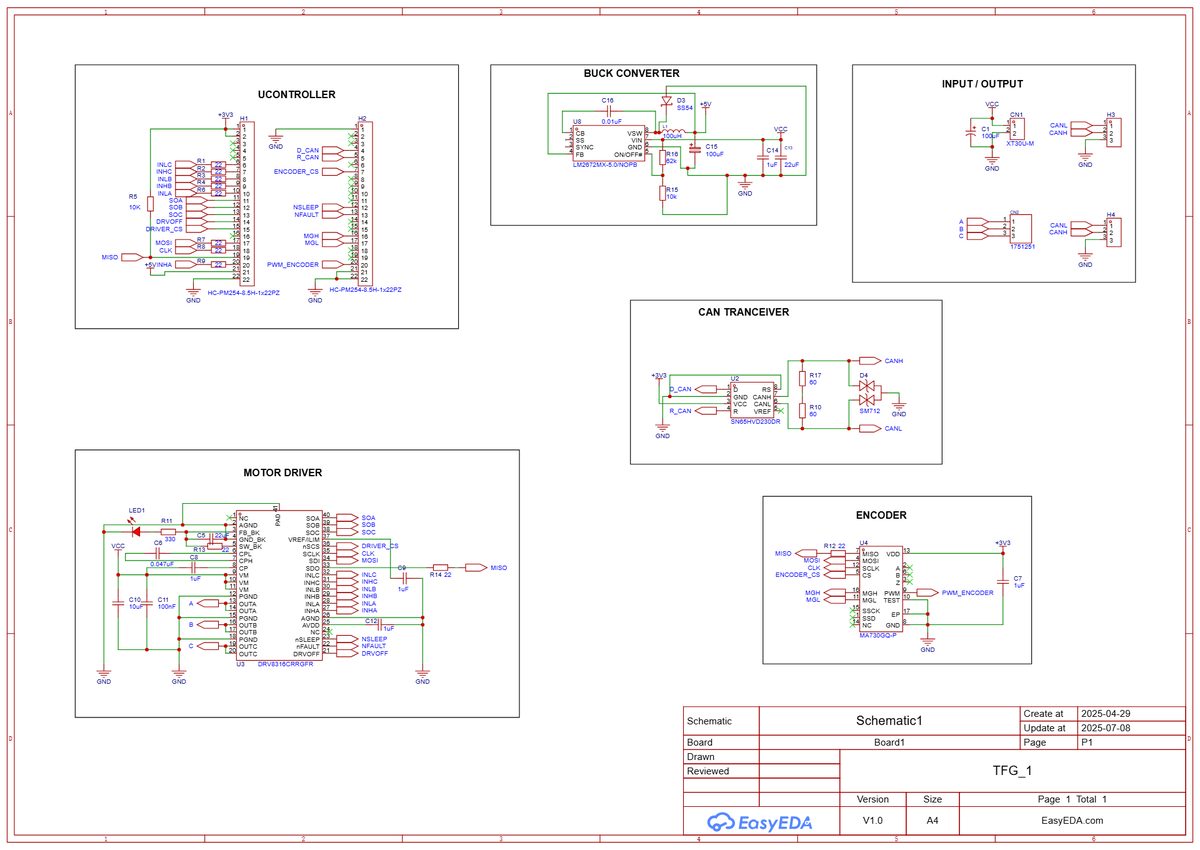Select inductor L1 100uH
The image size is (1200, 850).
[x=672, y=131]
